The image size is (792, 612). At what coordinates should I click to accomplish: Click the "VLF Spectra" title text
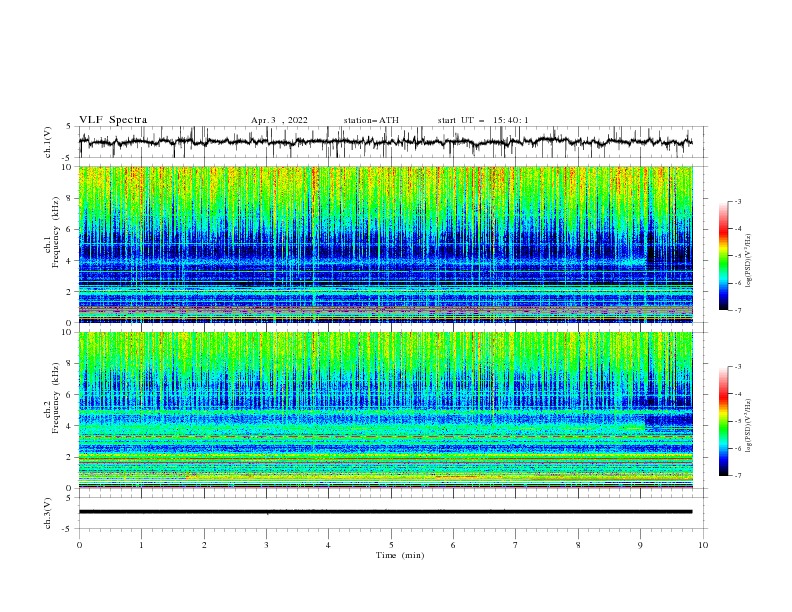coord(113,120)
